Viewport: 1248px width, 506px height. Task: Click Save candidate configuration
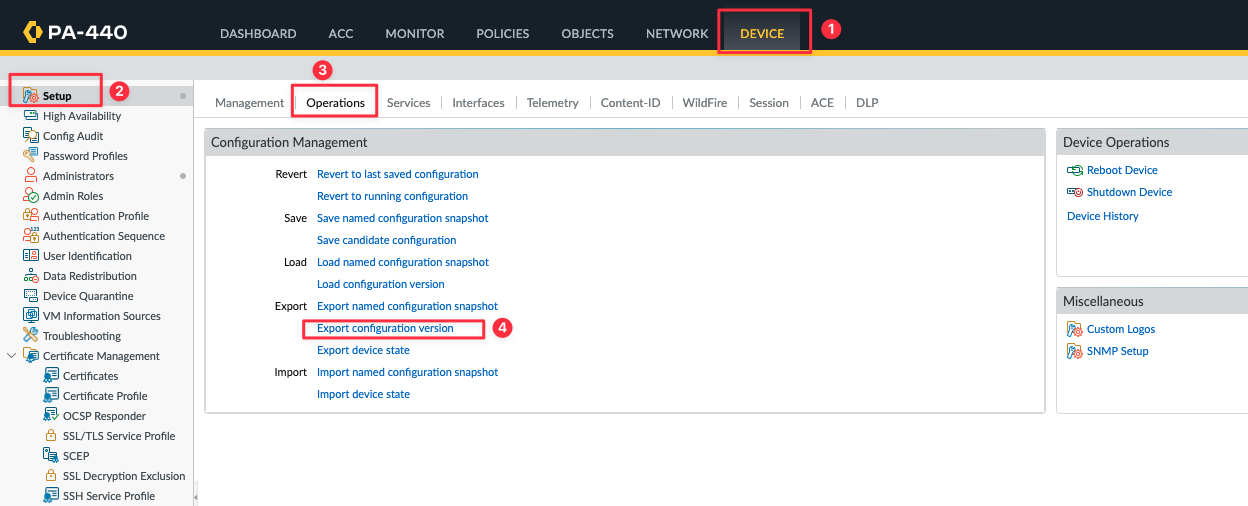pos(387,240)
